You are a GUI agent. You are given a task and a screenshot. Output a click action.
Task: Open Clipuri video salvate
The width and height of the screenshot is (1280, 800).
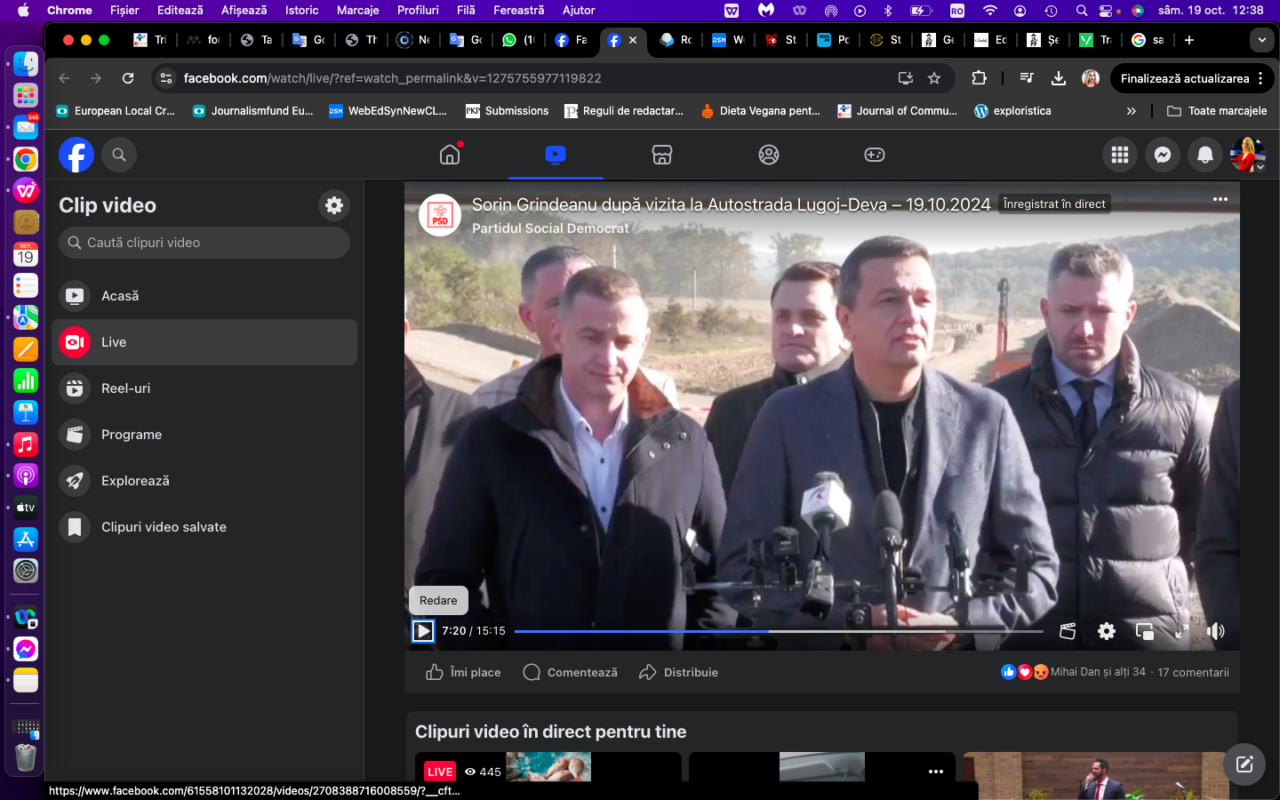click(204, 526)
